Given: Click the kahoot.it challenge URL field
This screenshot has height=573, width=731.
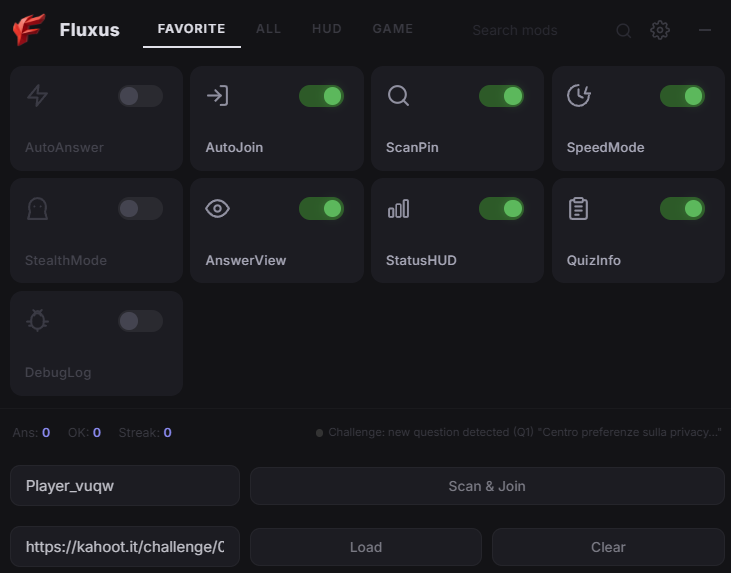Looking at the screenshot, I should click(125, 546).
